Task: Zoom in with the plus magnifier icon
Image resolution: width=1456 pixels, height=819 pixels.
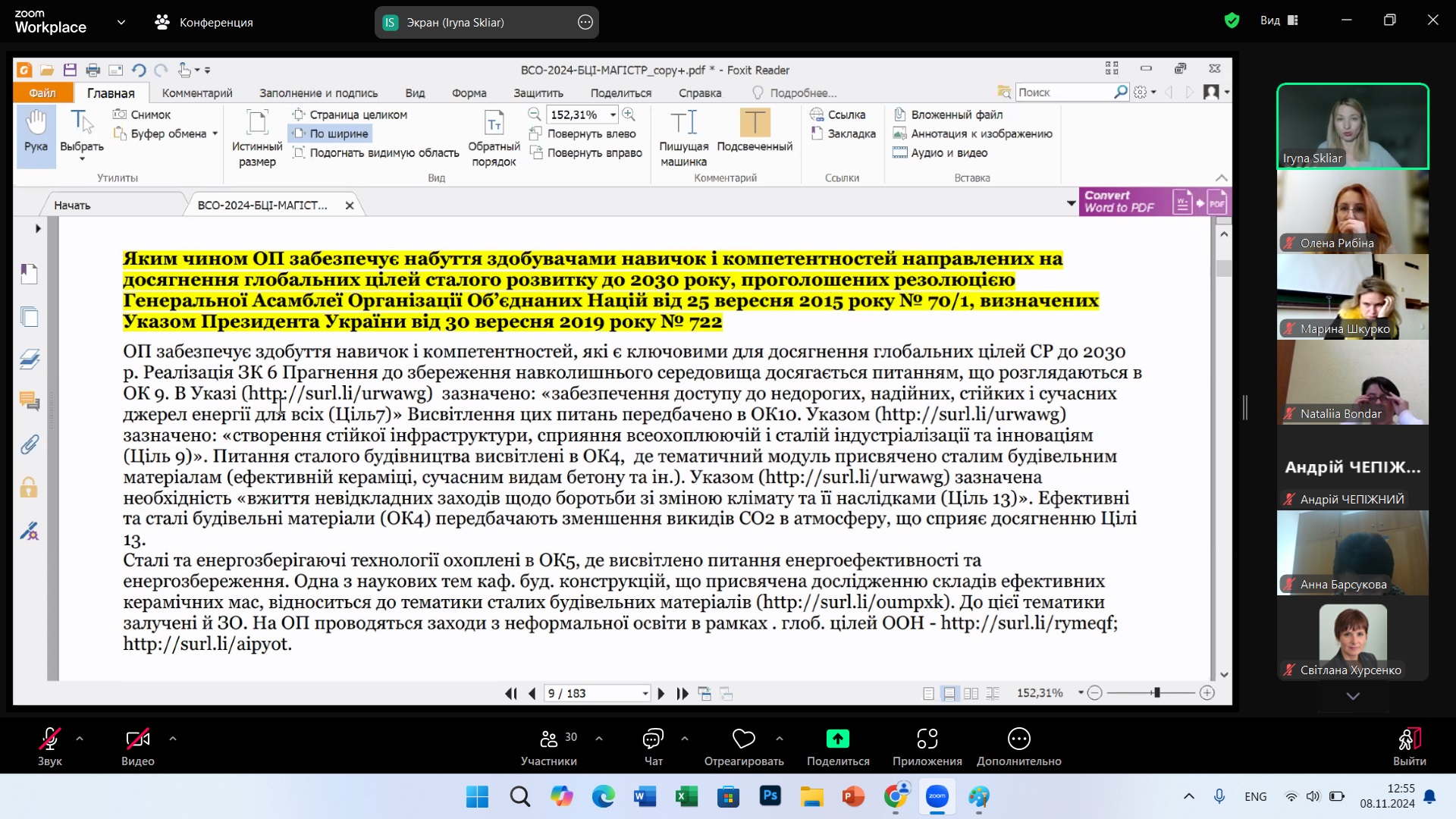Action: 629,114
